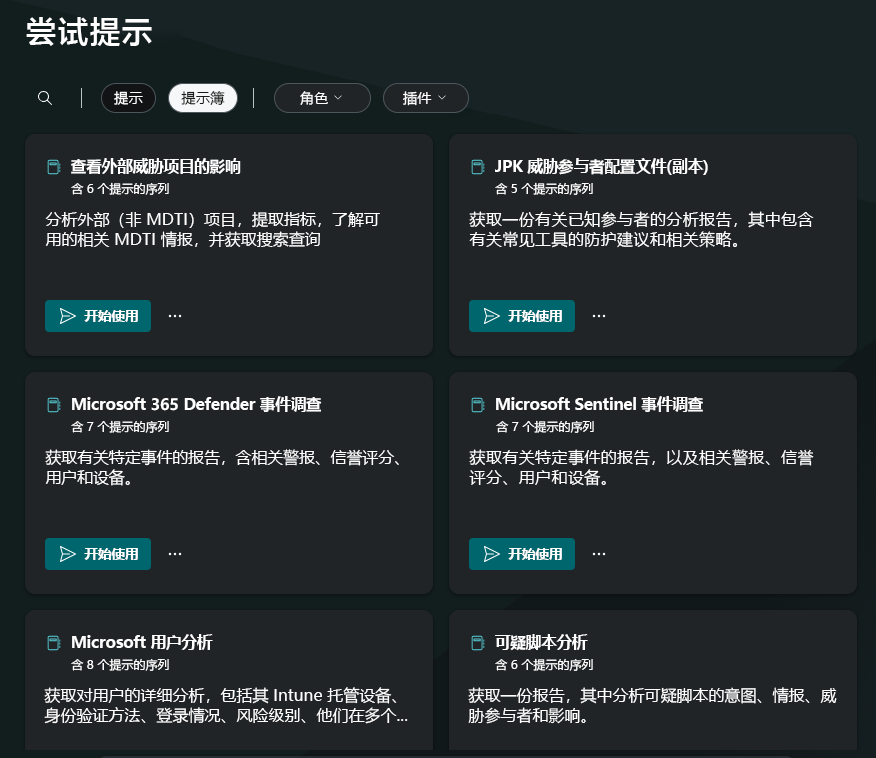Start Microsoft 365 Defender 事件调查 with 开始使用
The height and width of the screenshot is (758, 876).
pos(98,554)
